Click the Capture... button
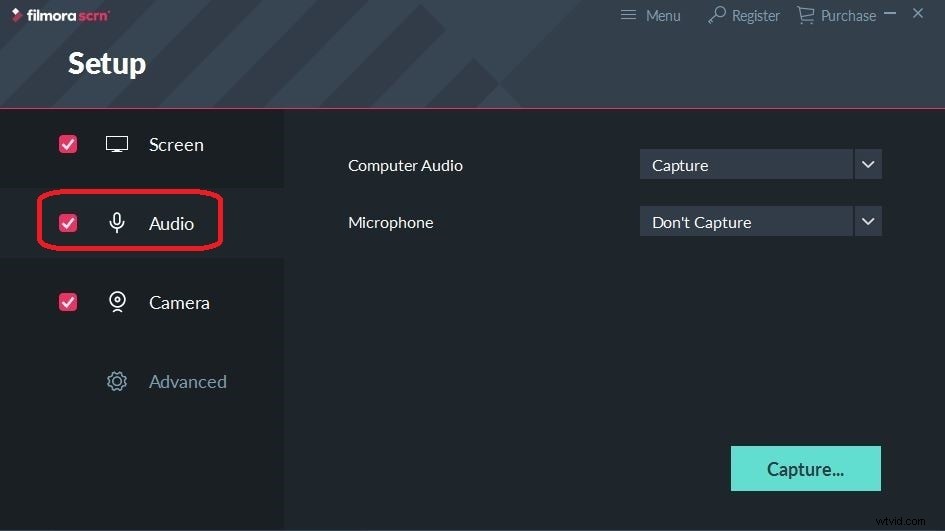Screen dimensions: 945x531 (806, 468)
